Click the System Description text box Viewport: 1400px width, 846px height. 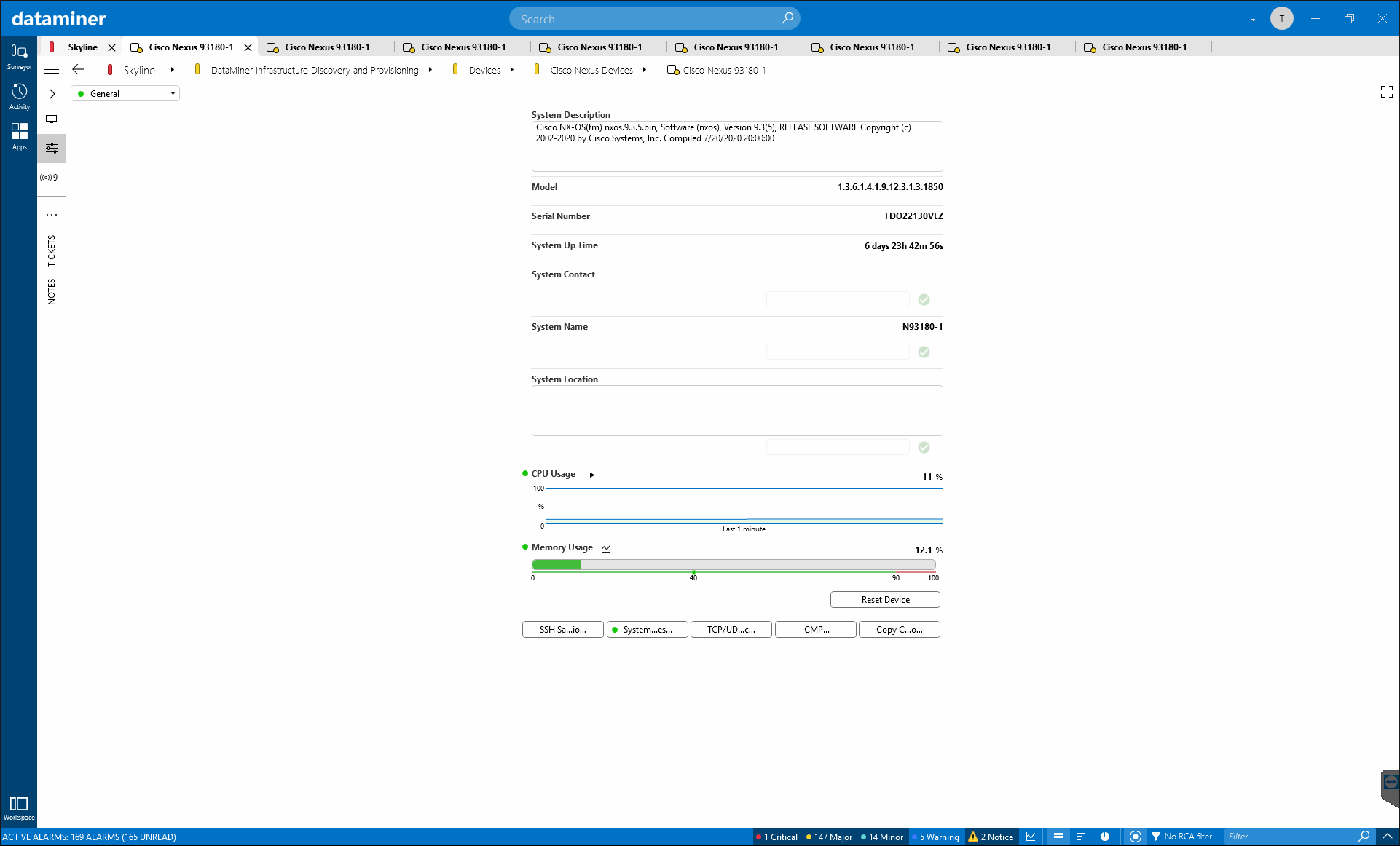tap(737, 146)
